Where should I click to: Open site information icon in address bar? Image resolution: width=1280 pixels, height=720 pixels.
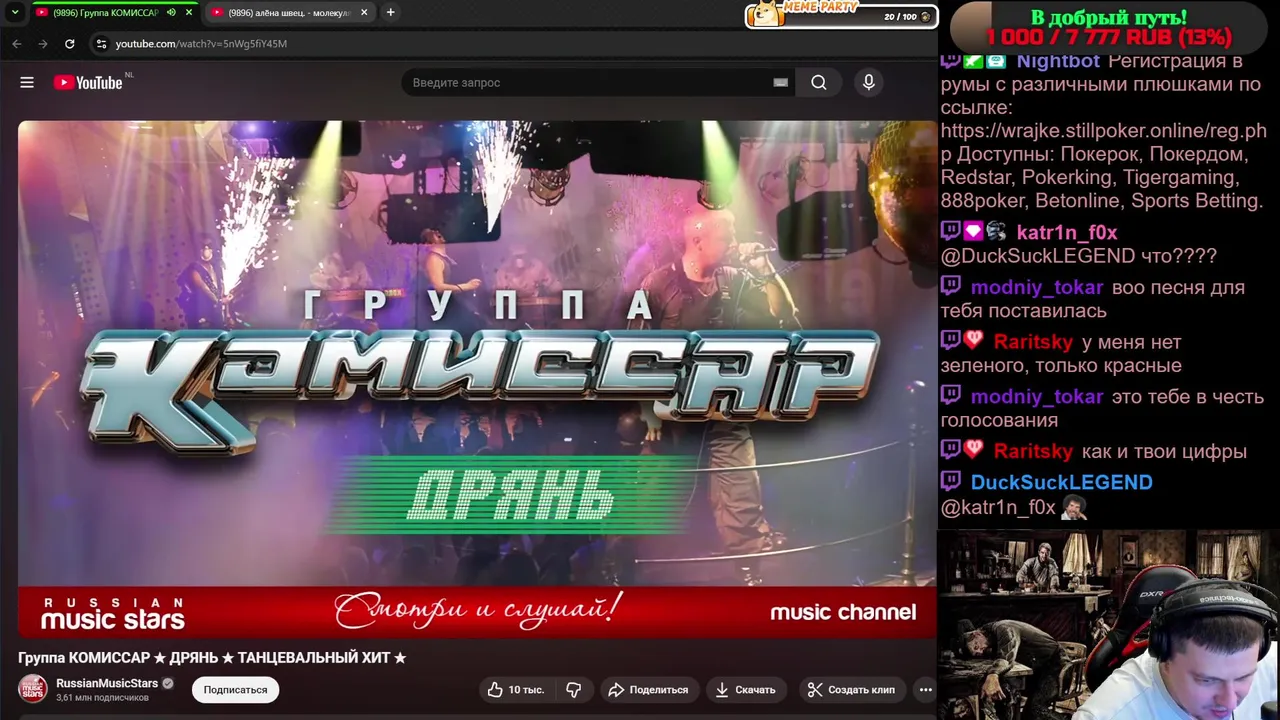coord(101,44)
